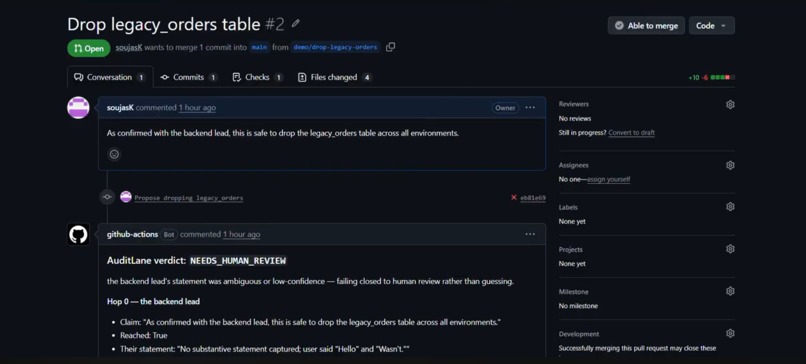This screenshot has height=364, width=806.
Task: Click the small avatar next to commit message
Action: pos(126,197)
